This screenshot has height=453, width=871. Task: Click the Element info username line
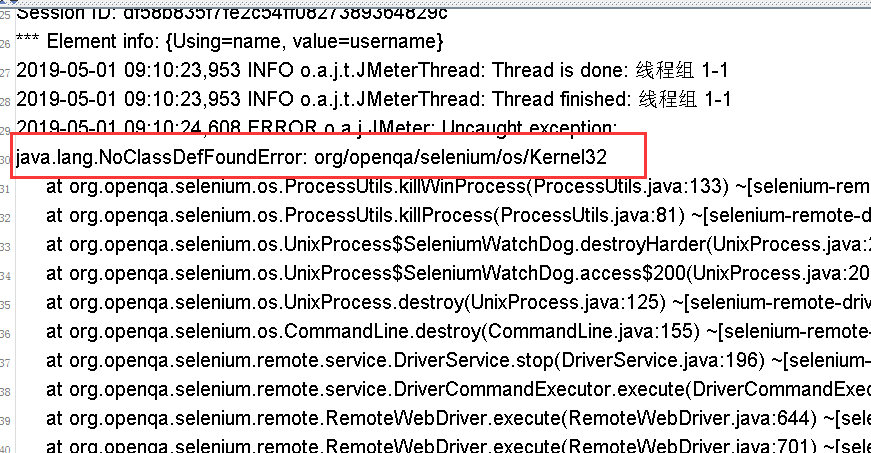click(x=230, y=42)
